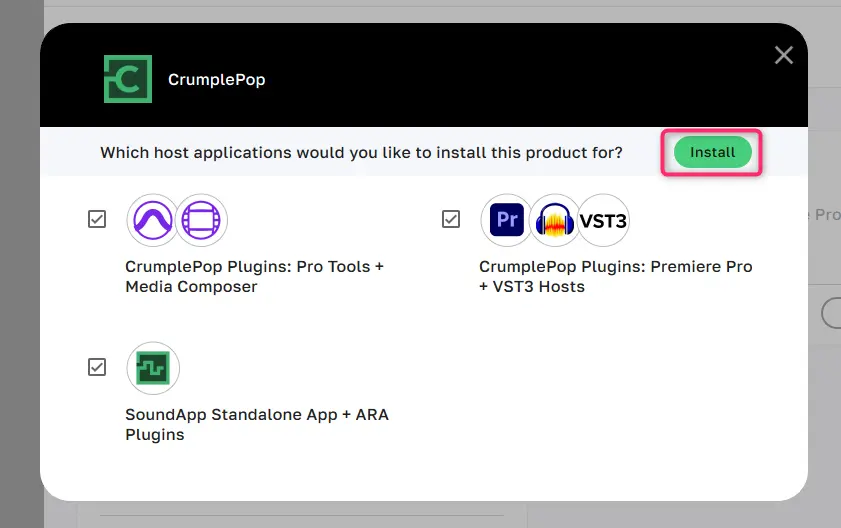Click the green SoundApp waveform icon
Screen dimensions: 841x528
[153, 368]
